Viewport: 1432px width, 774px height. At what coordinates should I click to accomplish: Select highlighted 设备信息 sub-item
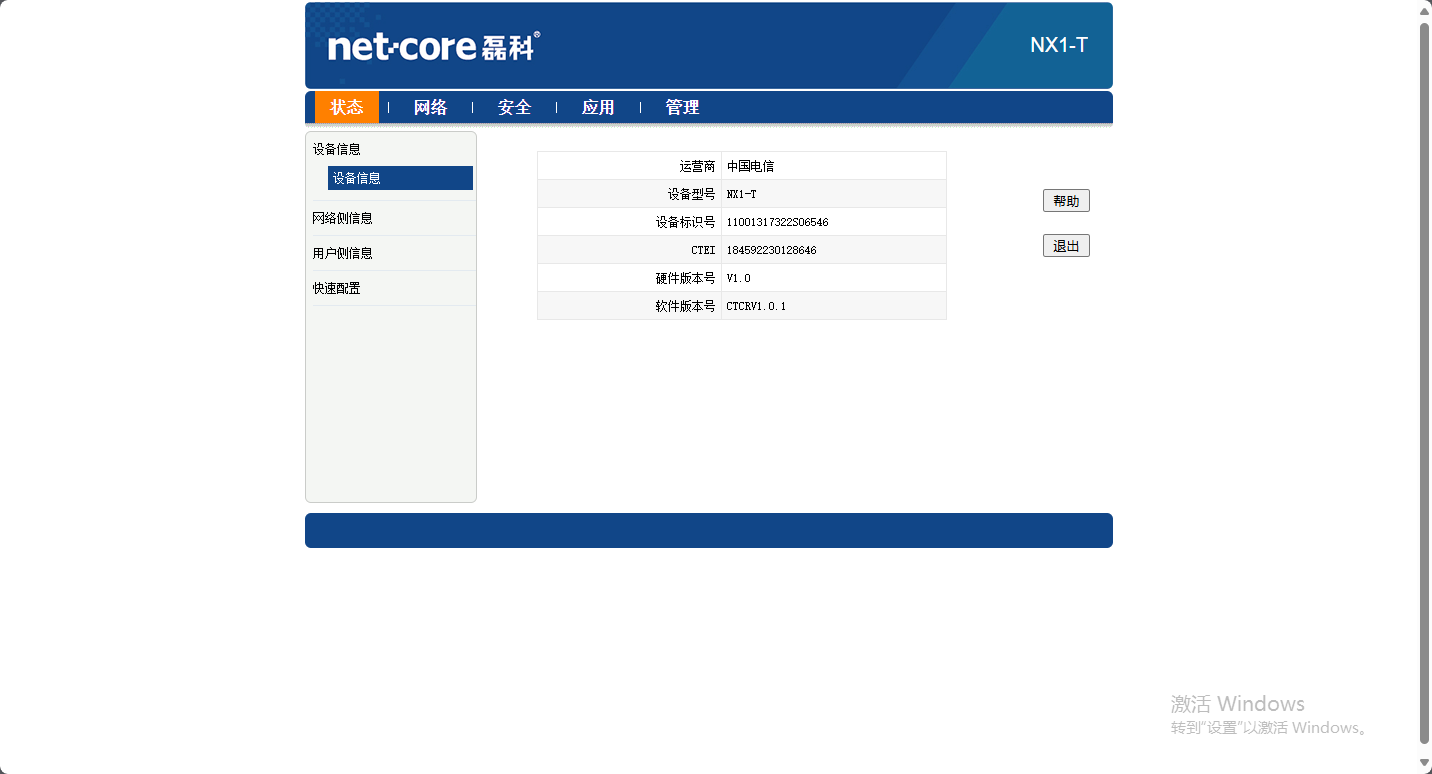pyautogui.click(x=400, y=178)
